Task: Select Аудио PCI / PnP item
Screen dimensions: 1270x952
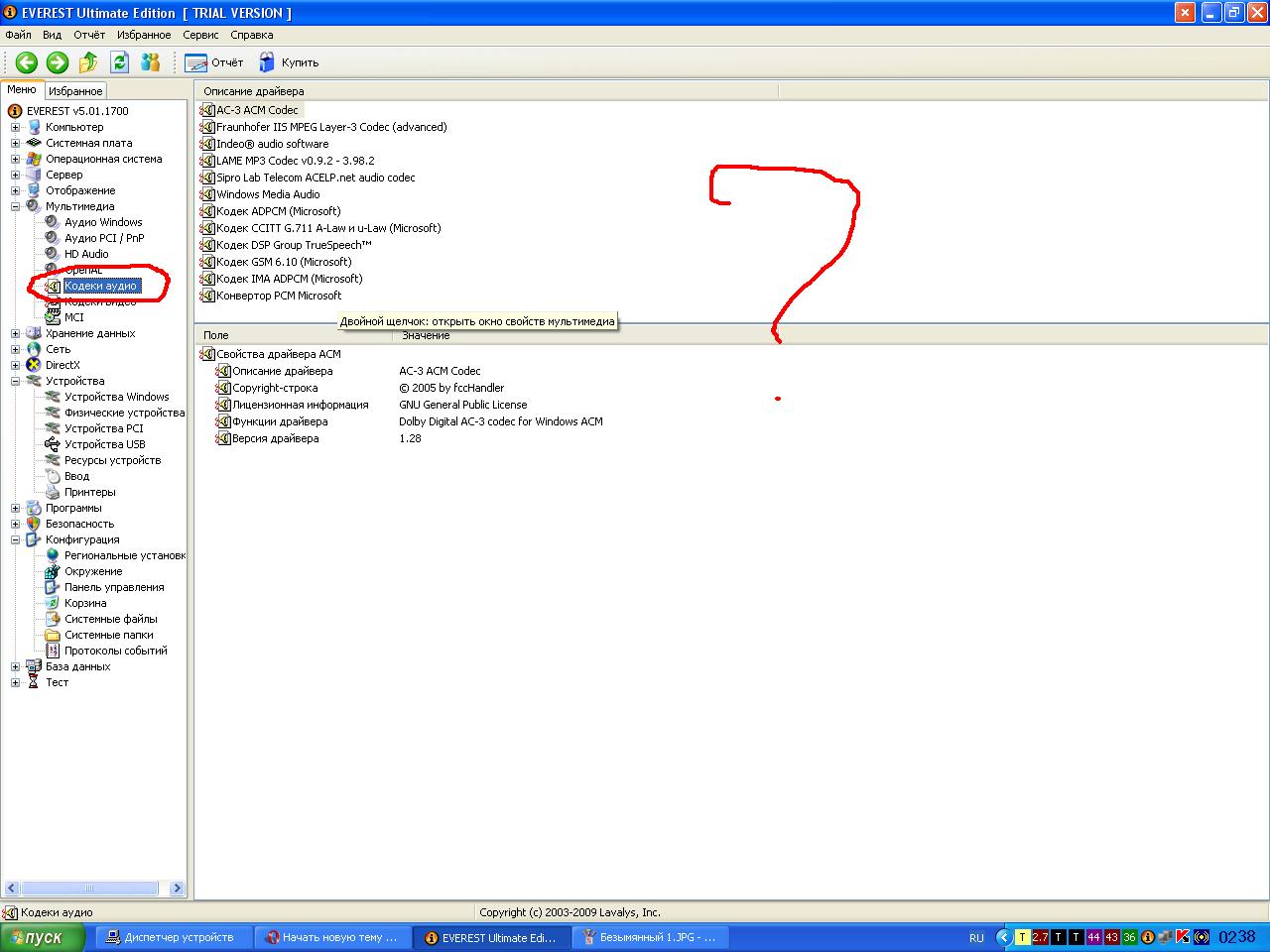Action: (104, 238)
